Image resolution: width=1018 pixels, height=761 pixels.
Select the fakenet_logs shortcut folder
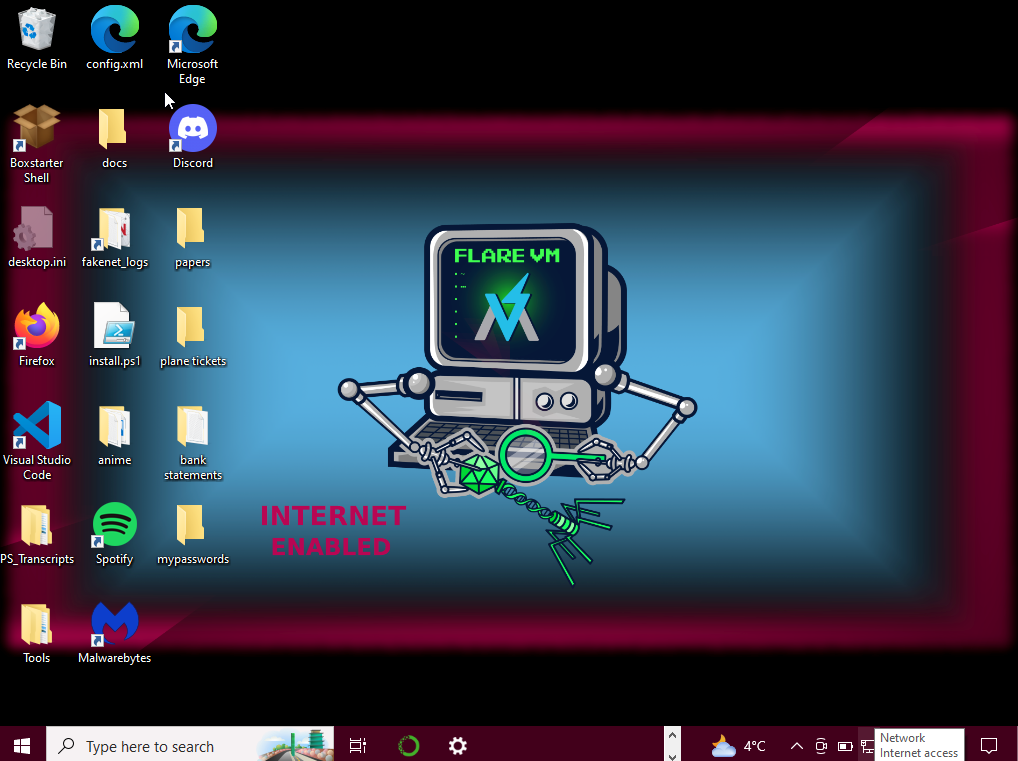(x=114, y=229)
